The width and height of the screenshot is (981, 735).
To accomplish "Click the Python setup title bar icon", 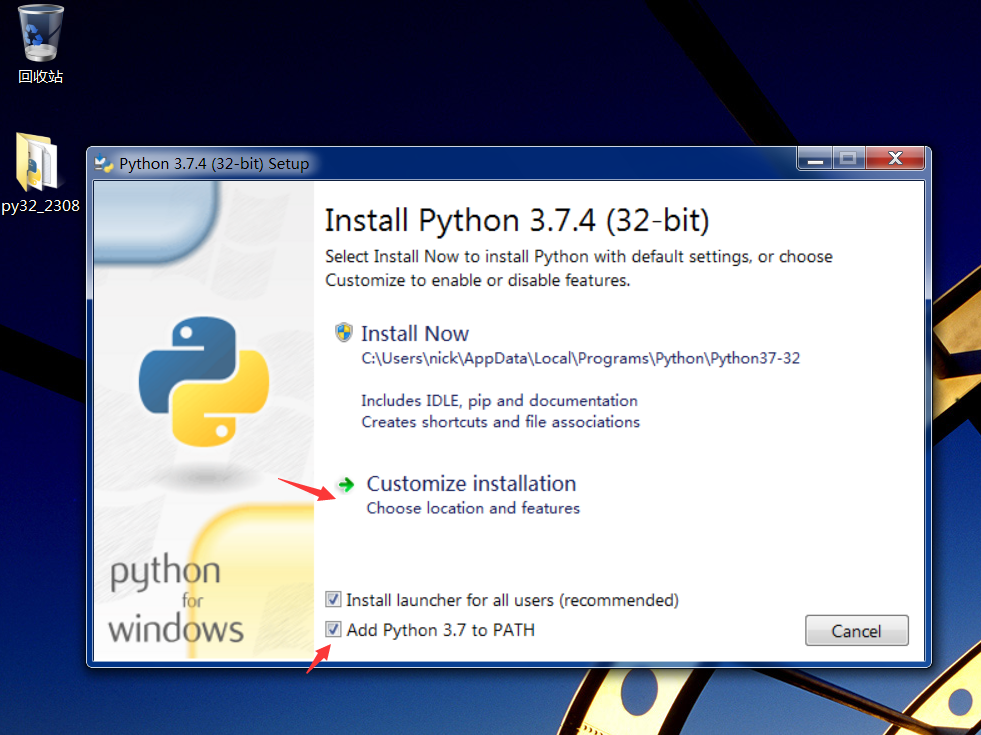I will tap(104, 164).
